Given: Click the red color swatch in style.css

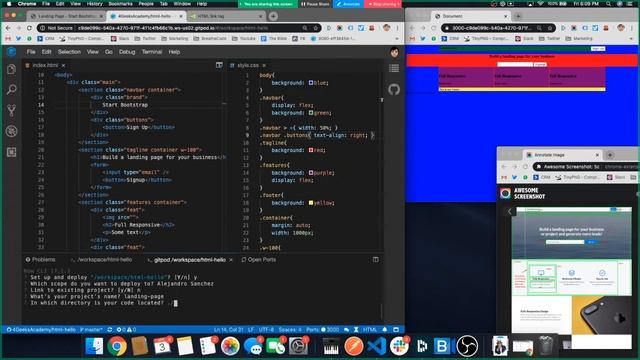Looking at the screenshot, I should tap(311, 150).
